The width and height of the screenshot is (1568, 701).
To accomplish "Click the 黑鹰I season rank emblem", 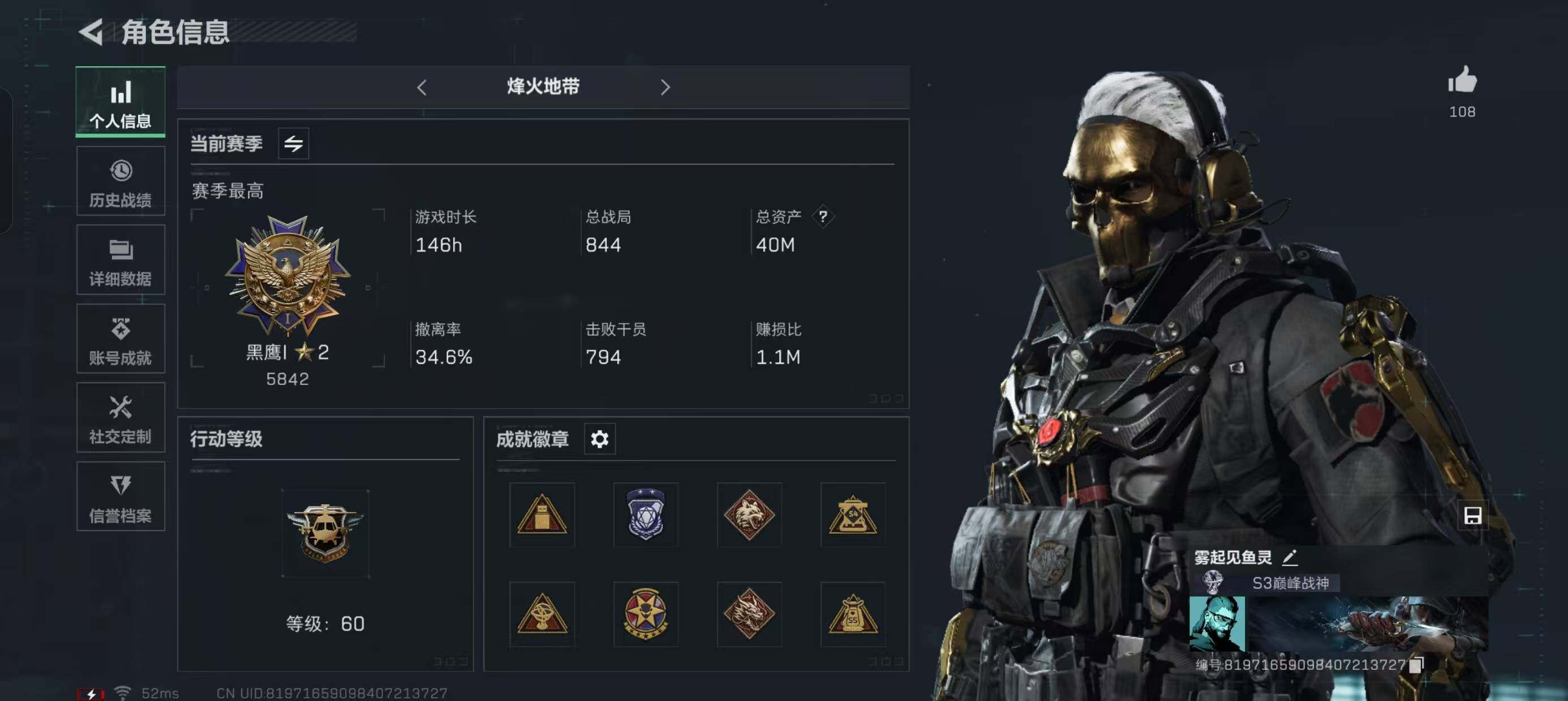I will [287, 275].
